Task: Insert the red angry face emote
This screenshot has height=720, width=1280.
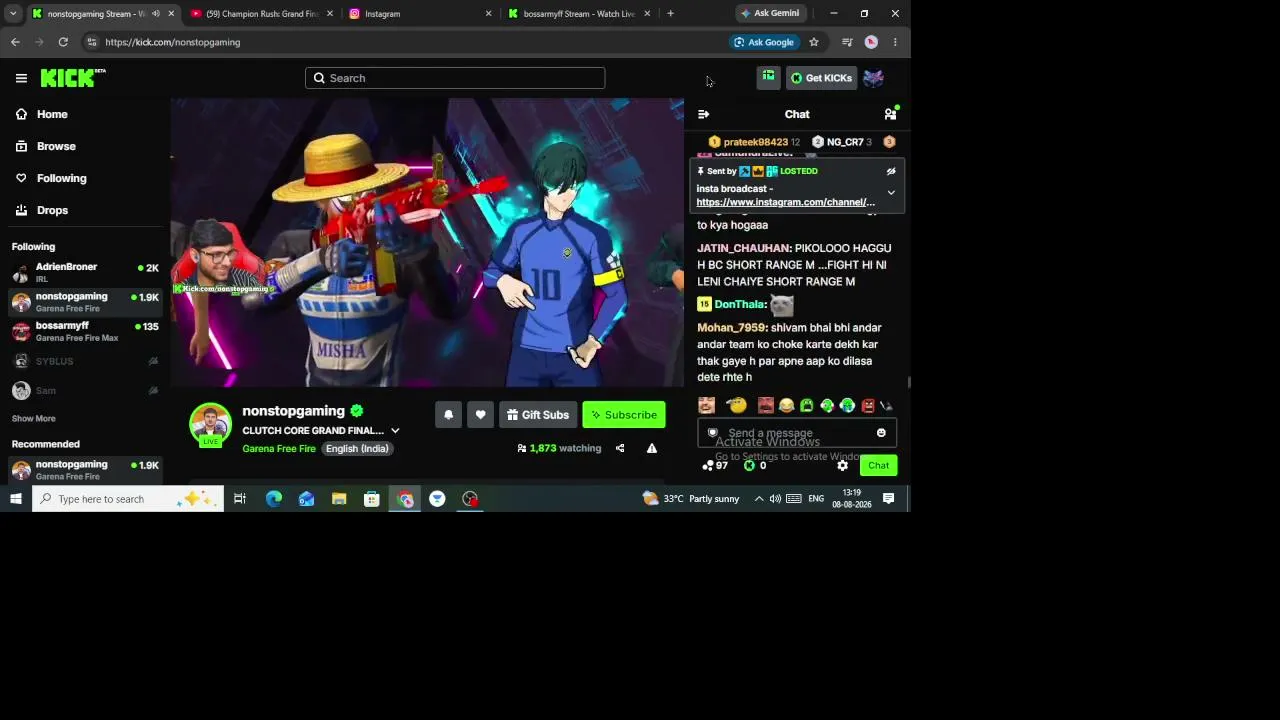Action: pyautogui.click(x=867, y=405)
